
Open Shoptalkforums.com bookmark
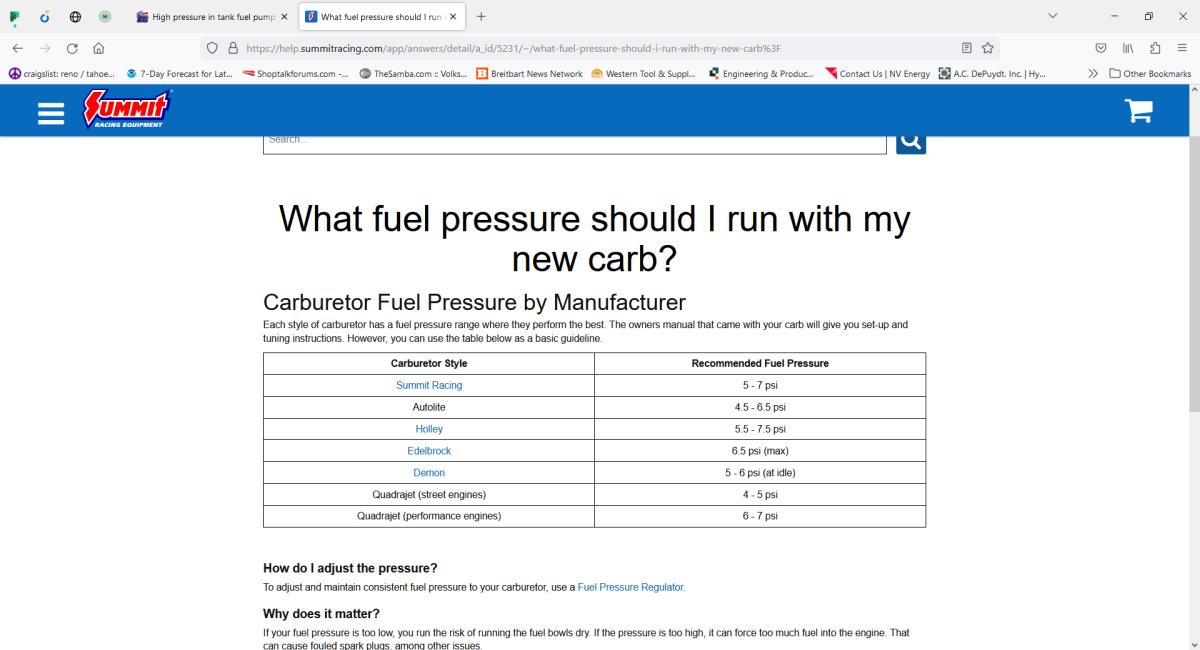tap(296, 74)
